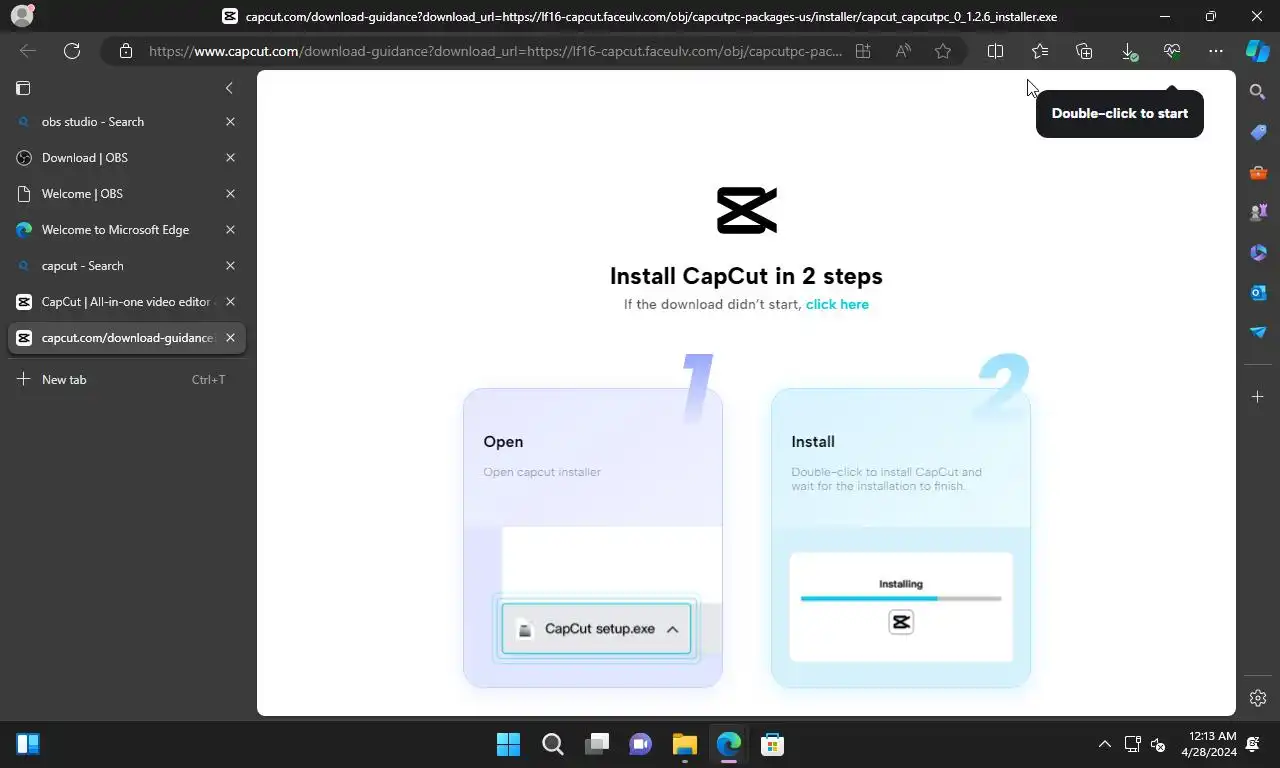This screenshot has height=768, width=1280.
Task: Open Task View on taskbar
Action: [x=596, y=744]
